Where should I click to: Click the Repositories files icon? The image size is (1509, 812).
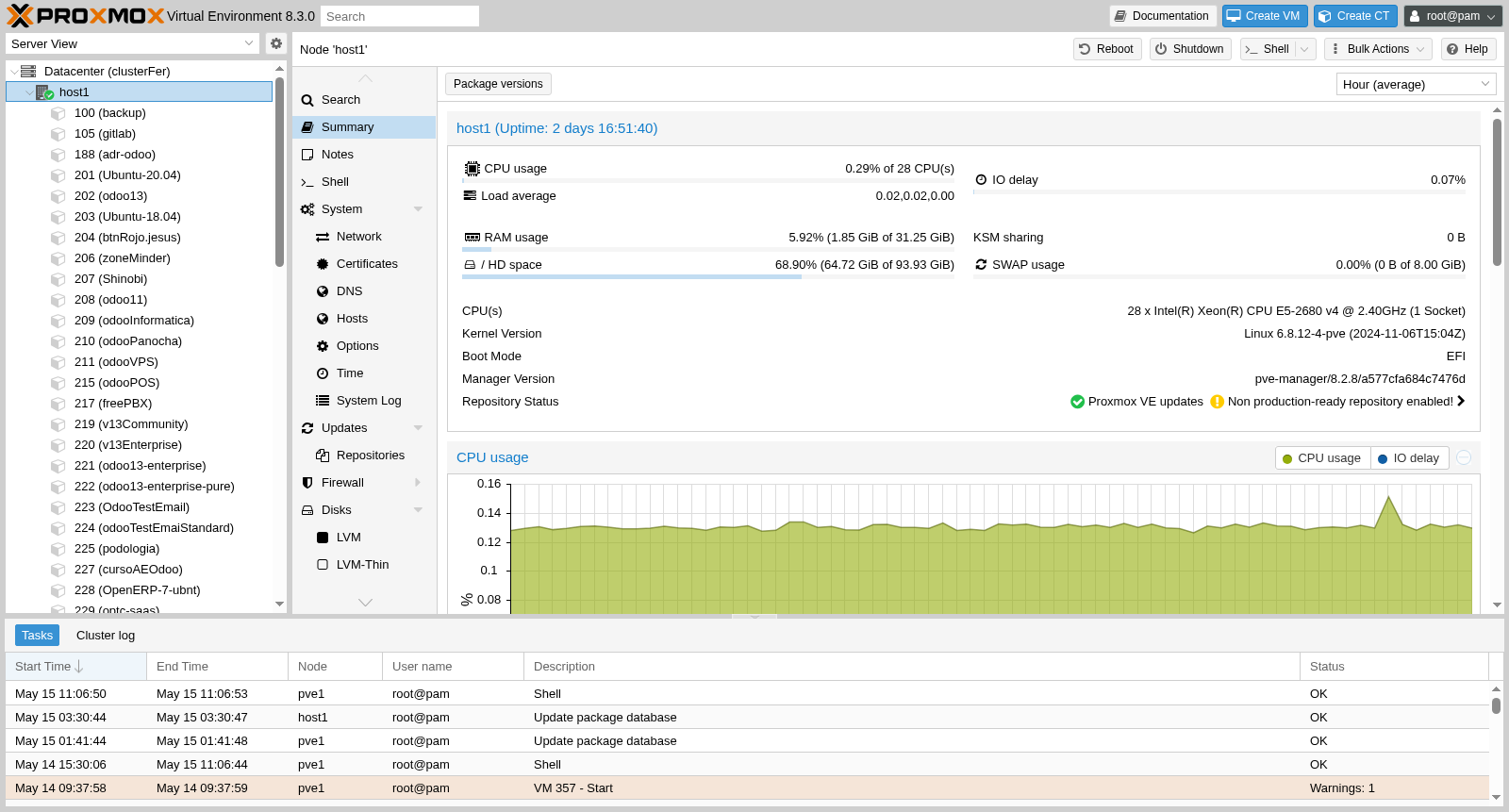pyautogui.click(x=323, y=456)
